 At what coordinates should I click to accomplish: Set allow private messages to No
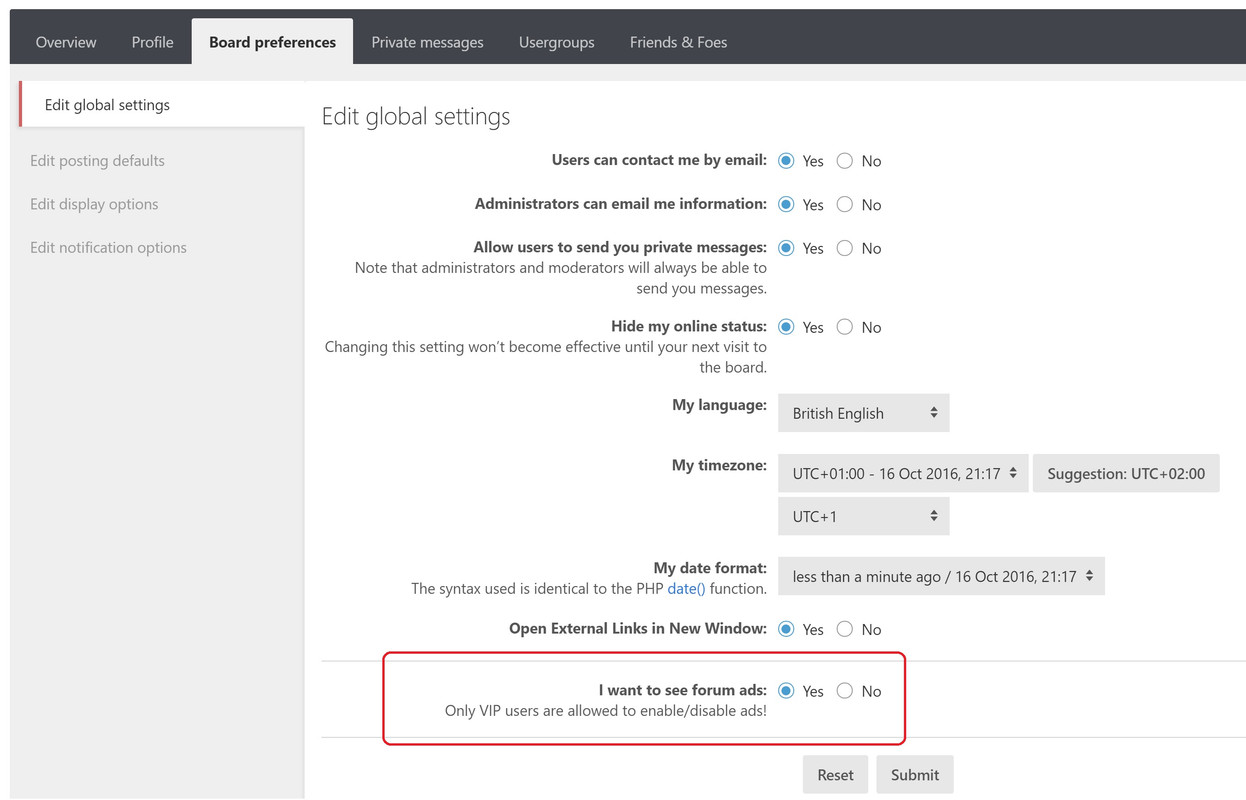point(845,248)
